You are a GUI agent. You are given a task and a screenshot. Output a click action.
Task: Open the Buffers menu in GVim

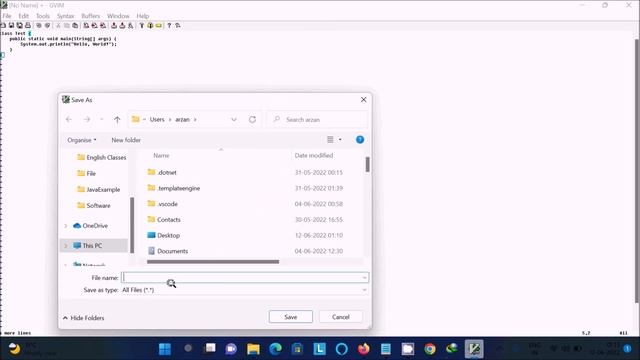[91, 16]
